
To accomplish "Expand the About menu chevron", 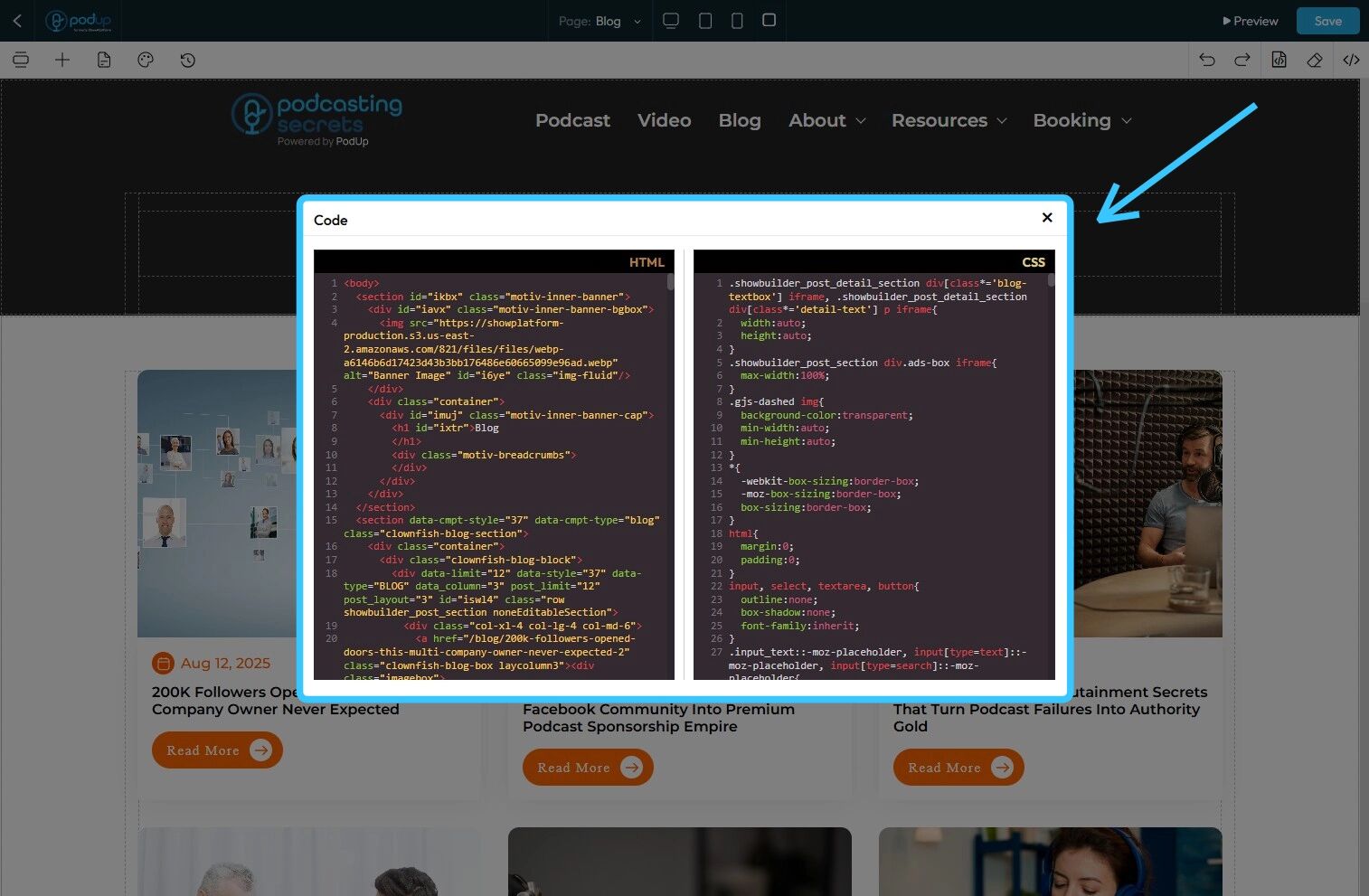I will (x=861, y=121).
